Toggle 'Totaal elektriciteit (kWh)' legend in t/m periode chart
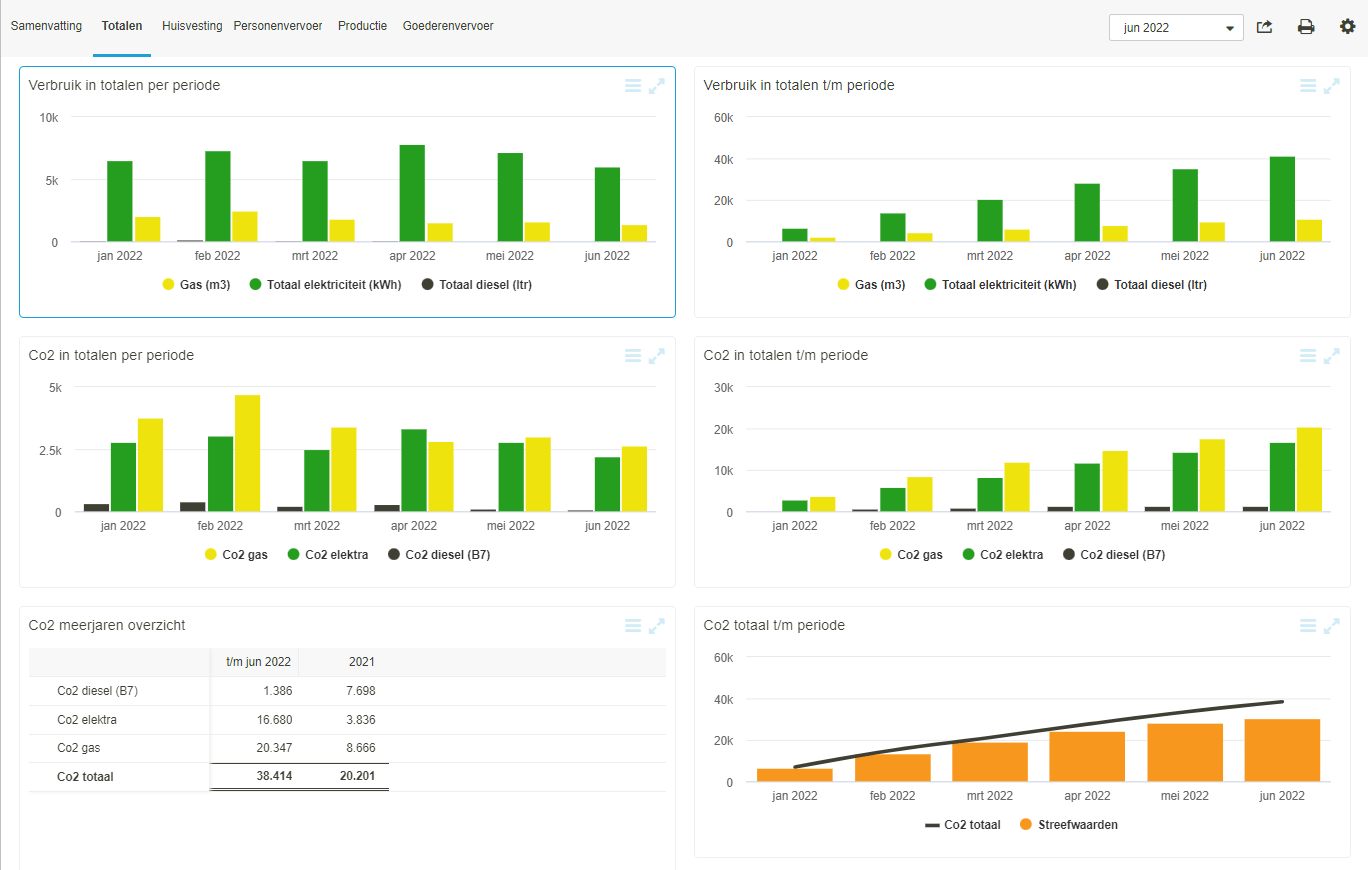The height and width of the screenshot is (870, 1368). click(x=1000, y=285)
